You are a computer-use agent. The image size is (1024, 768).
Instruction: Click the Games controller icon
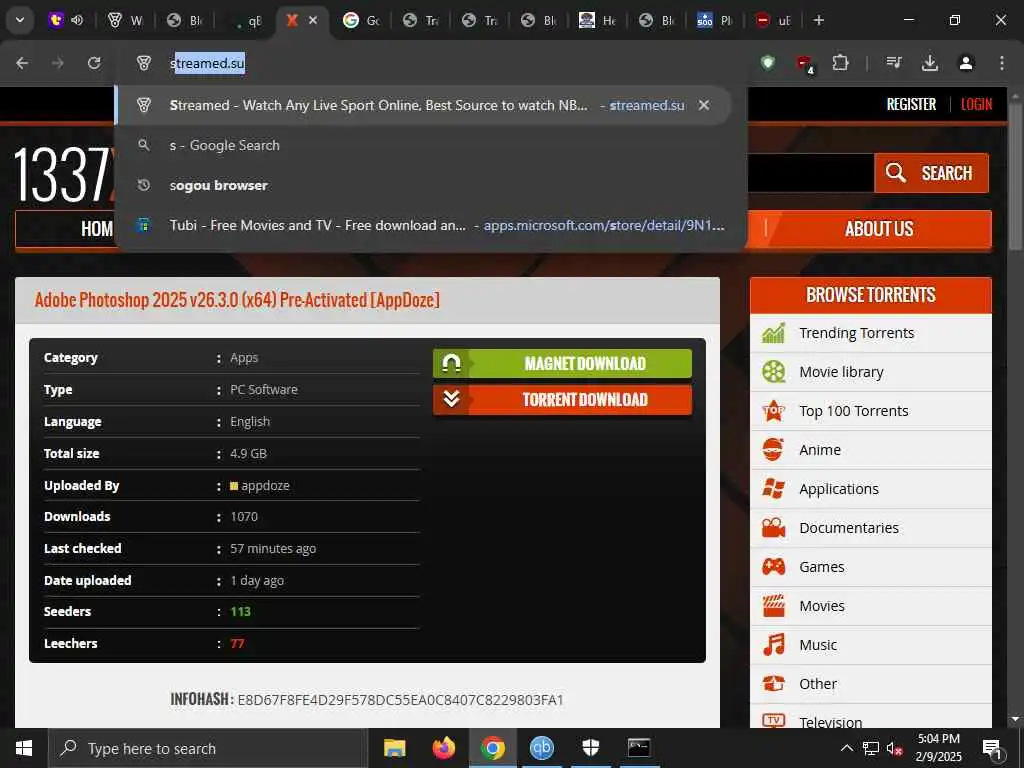(x=773, y=567)
